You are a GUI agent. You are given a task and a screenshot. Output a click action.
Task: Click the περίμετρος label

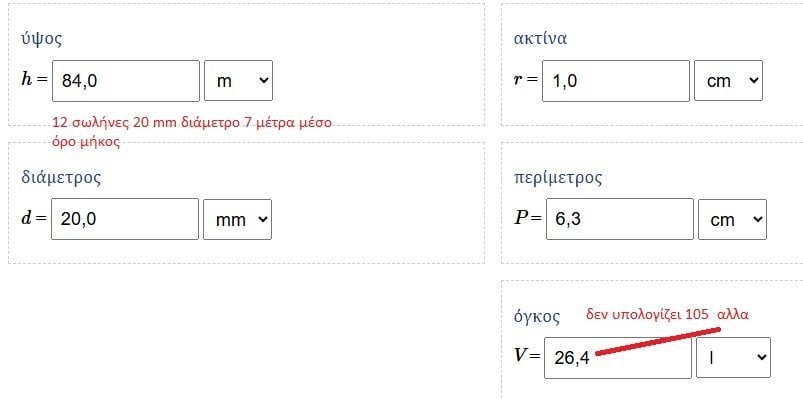pos(558,178)
